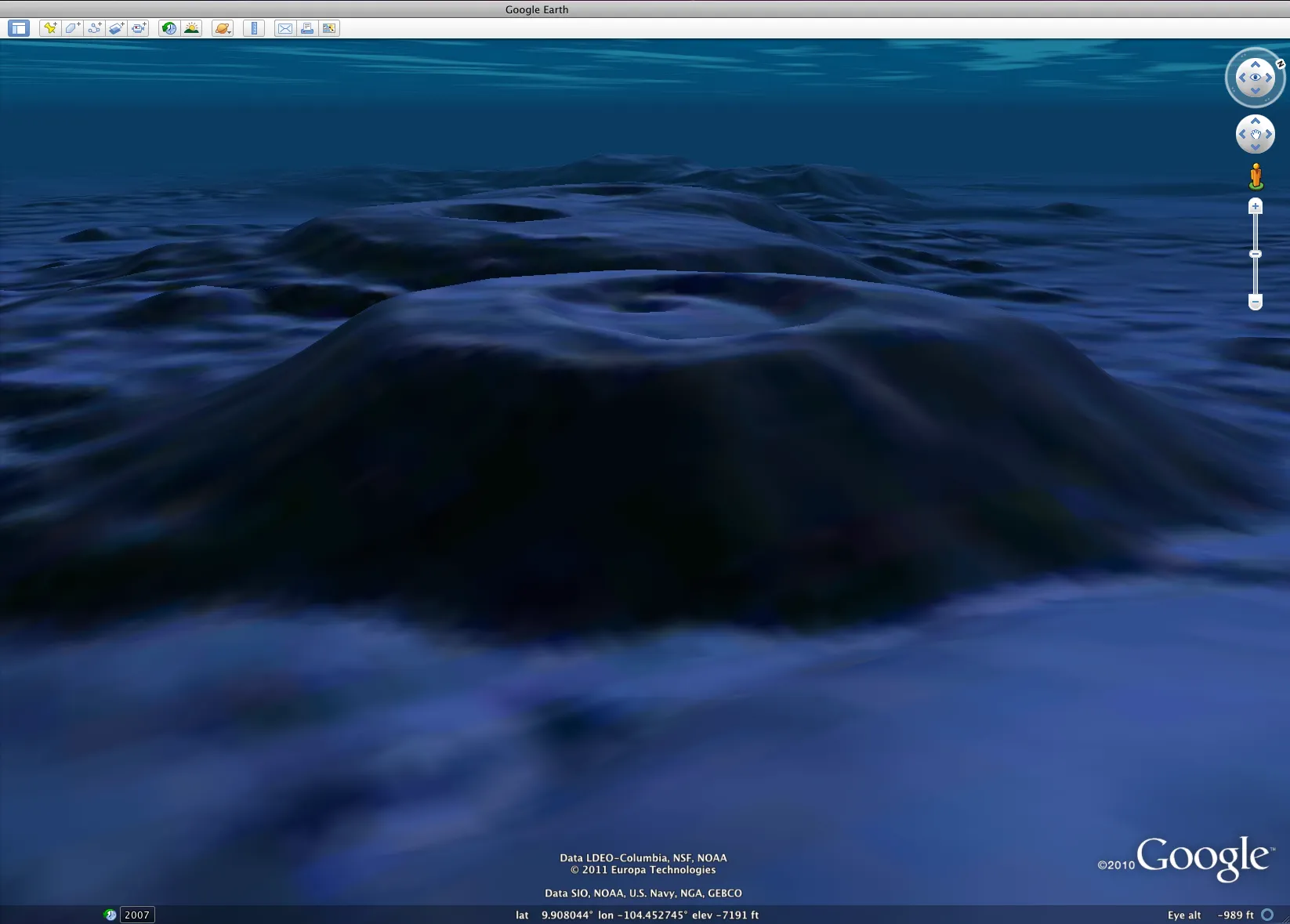Show the ruler measurement tool
Image resolution: width=1290 pixels, height=924 pixels.
[254, 28]
